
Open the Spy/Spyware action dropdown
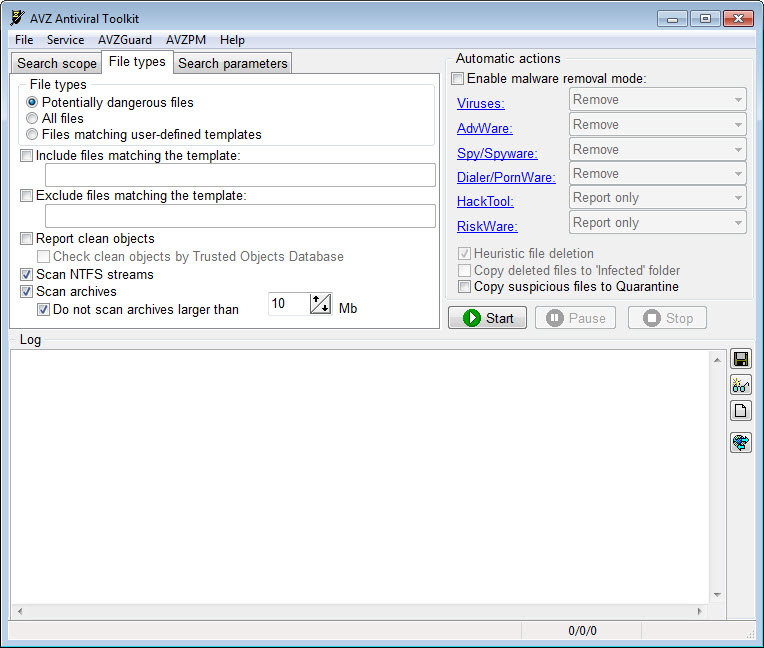(x=657, y=150)
